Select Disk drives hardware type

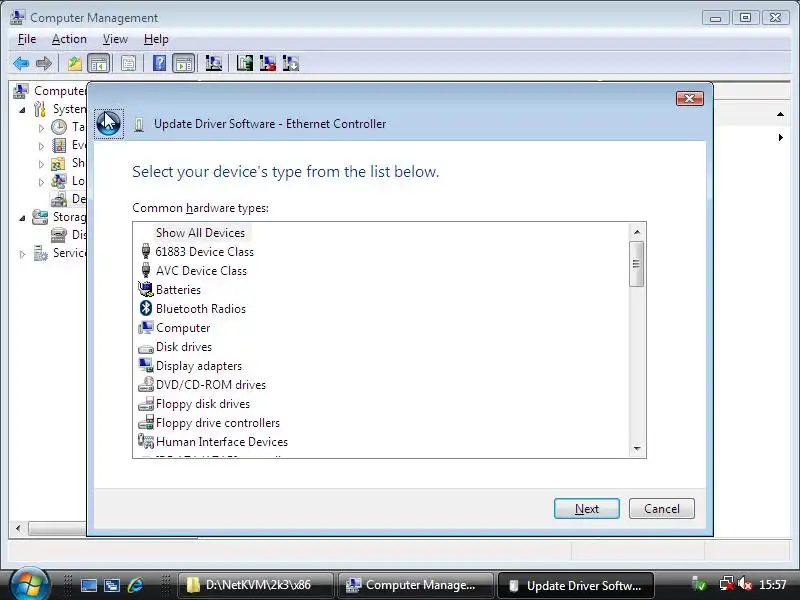184,346
